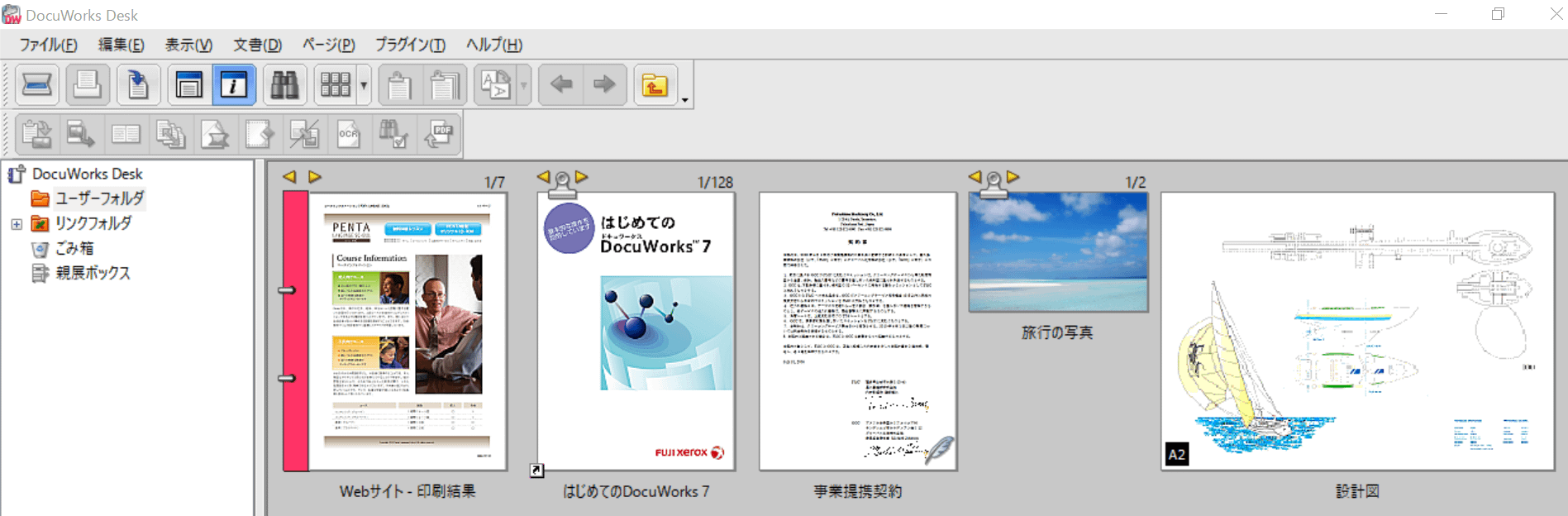Click the open-book icon in plugin toolbar
The height and width of the screenshot is (516, 1568).
pyautogui.click(x=126, y=134)
